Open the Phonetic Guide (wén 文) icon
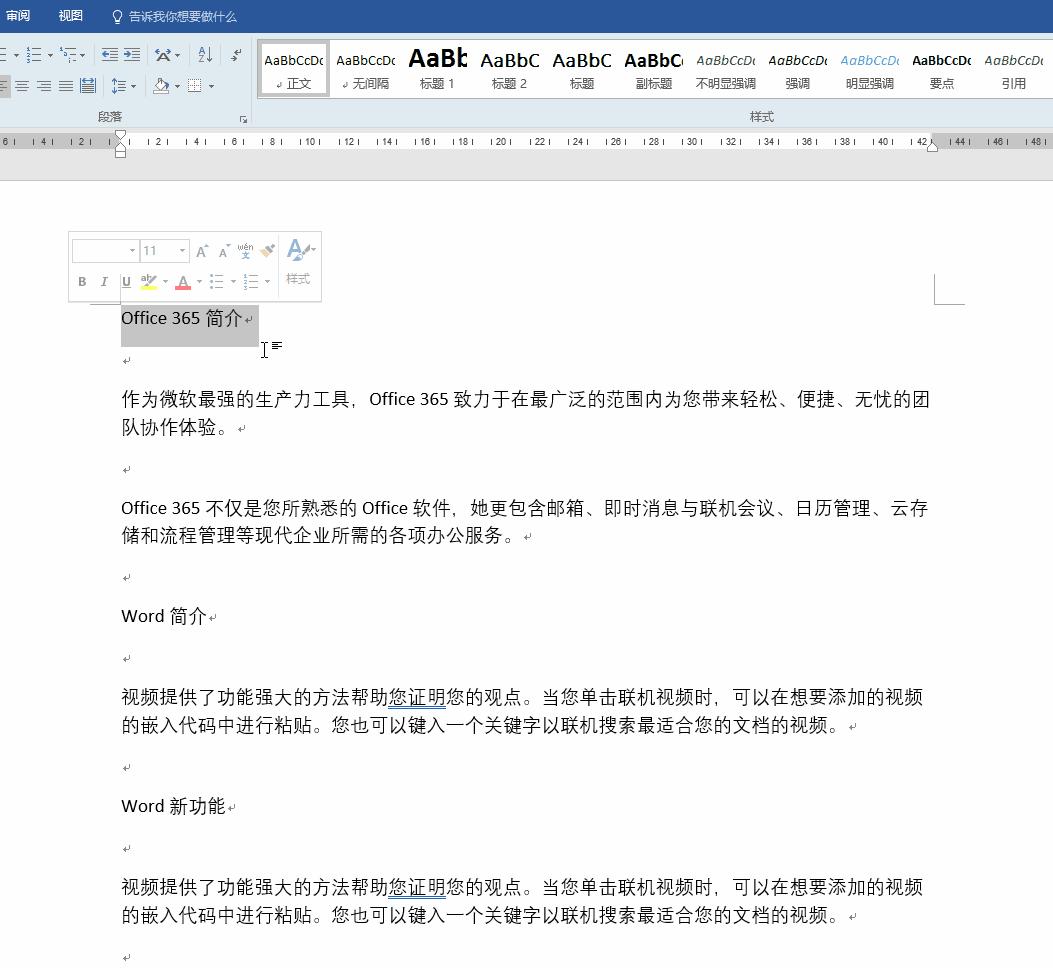The image size is (1053, 968). click(x=245, y=251)
